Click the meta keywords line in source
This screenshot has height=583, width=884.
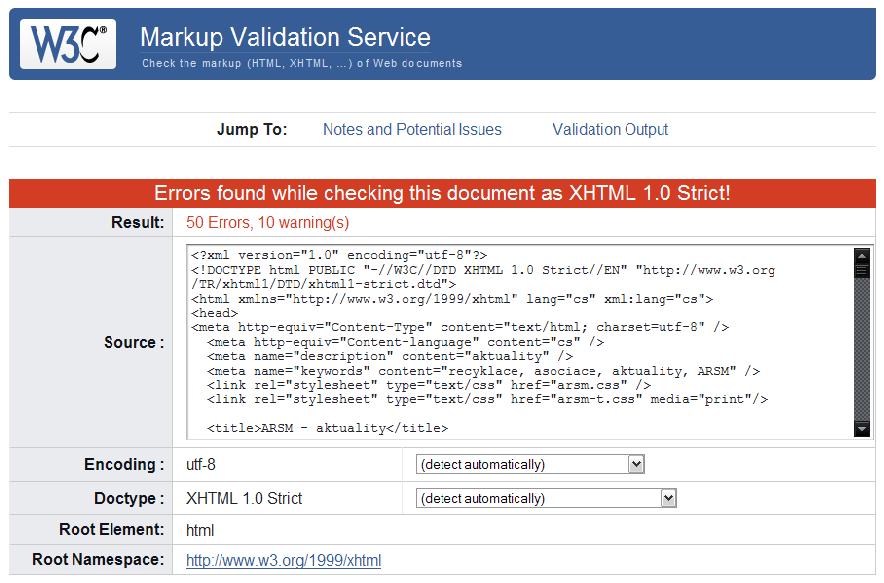click(483, 371)
